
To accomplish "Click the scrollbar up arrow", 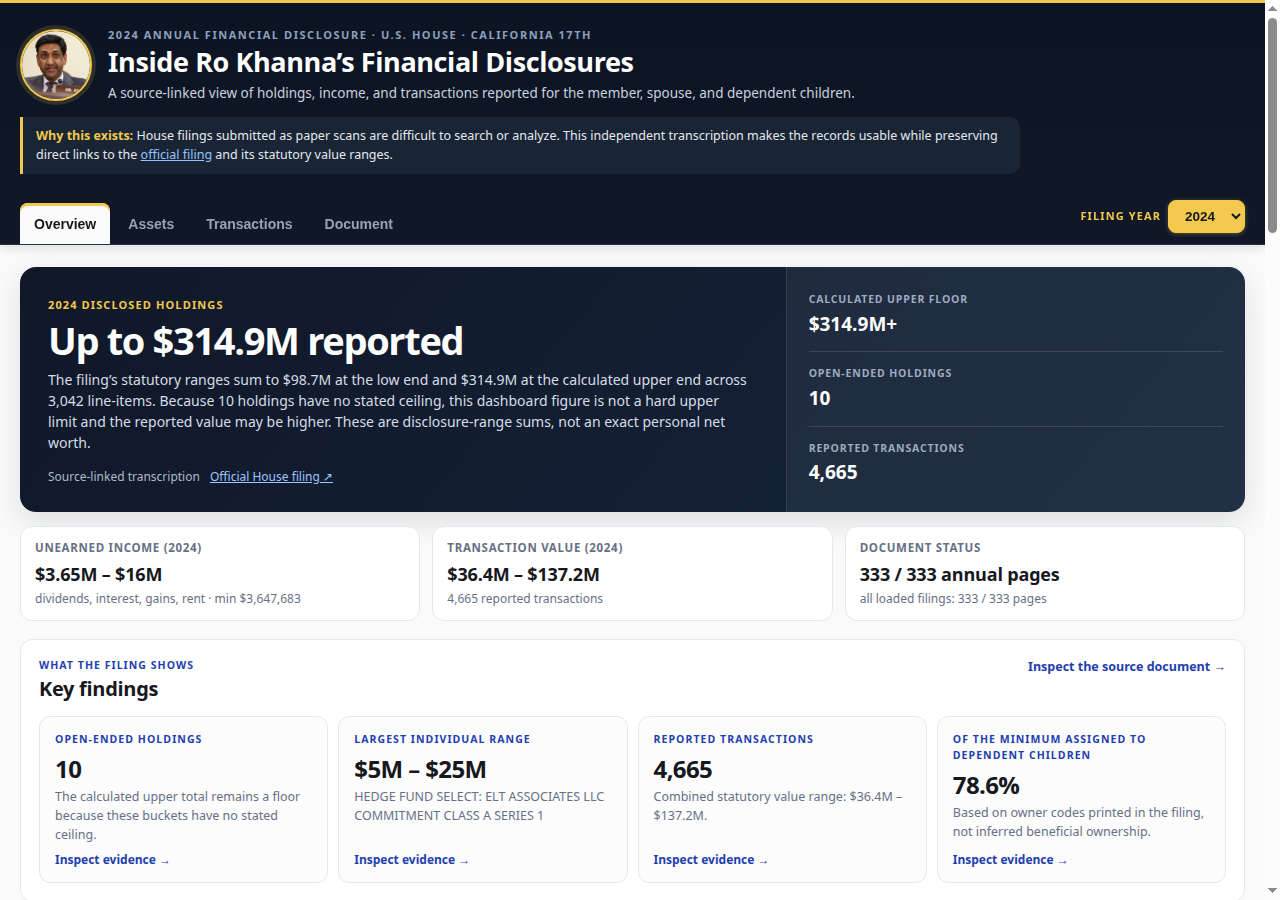I will tap(1272, 9).
